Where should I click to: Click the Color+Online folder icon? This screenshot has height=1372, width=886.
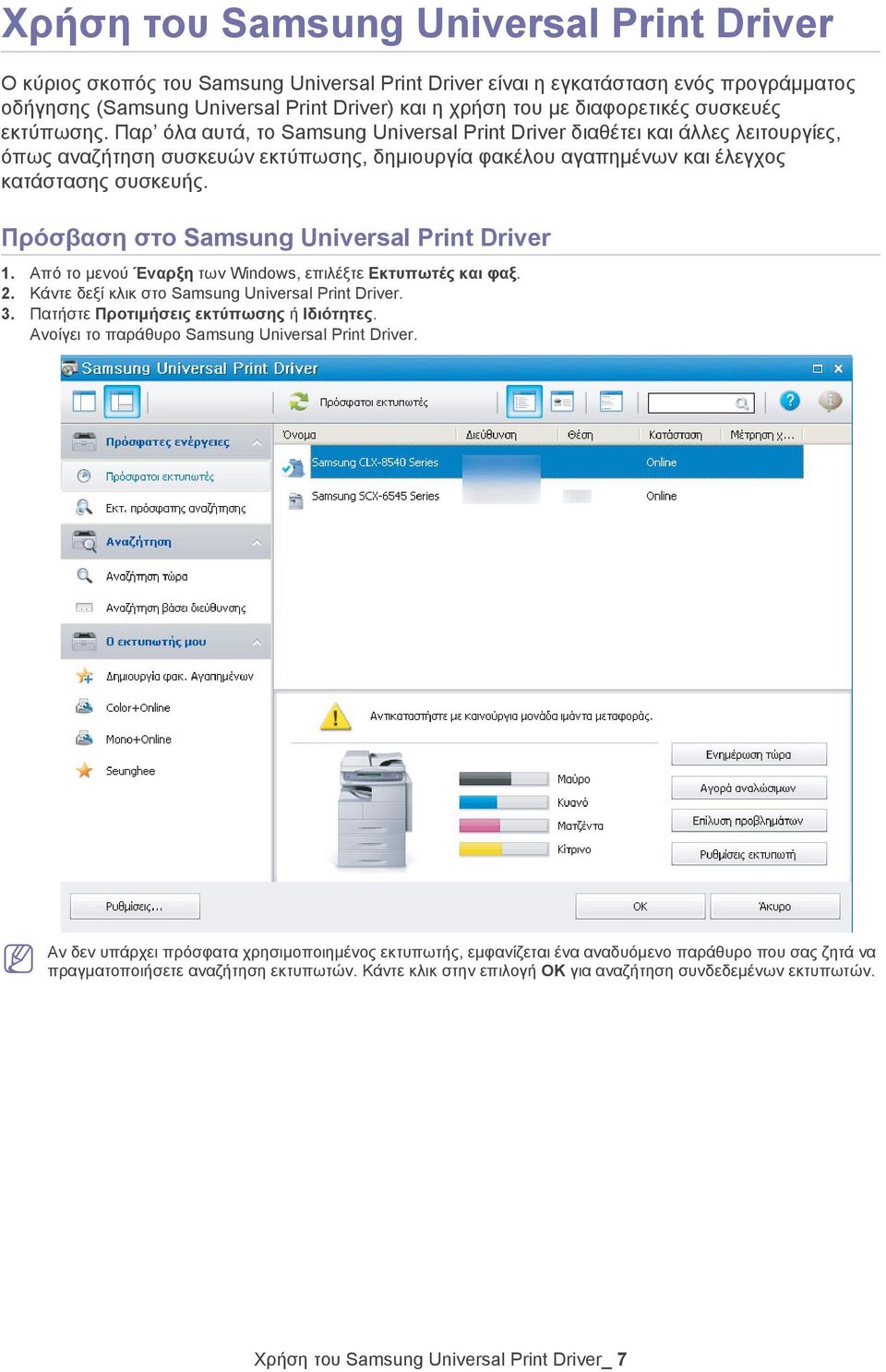point(84,707)
